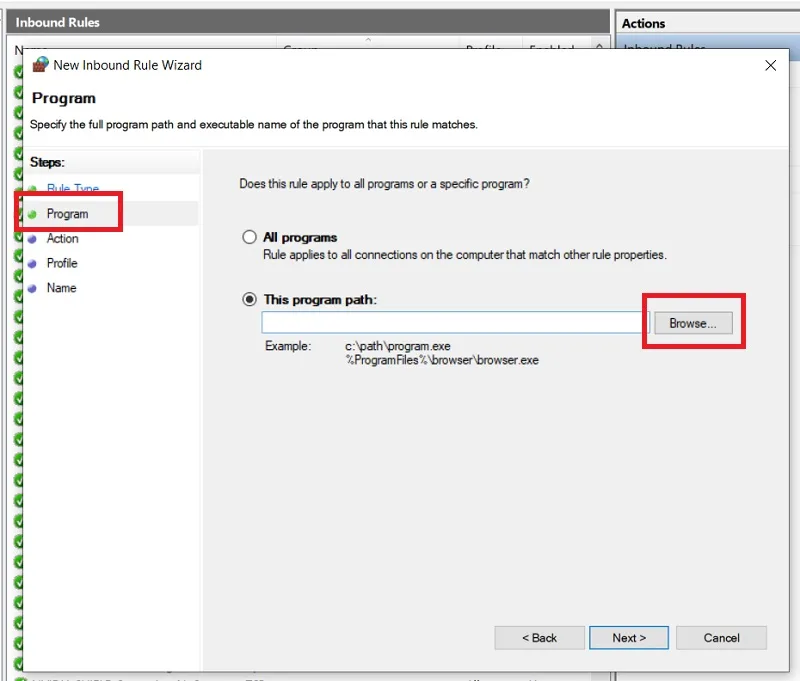800x681 pixels.
Task: Close the New Inbound Rule Wizard dialog
Action: tap(770, 65)
